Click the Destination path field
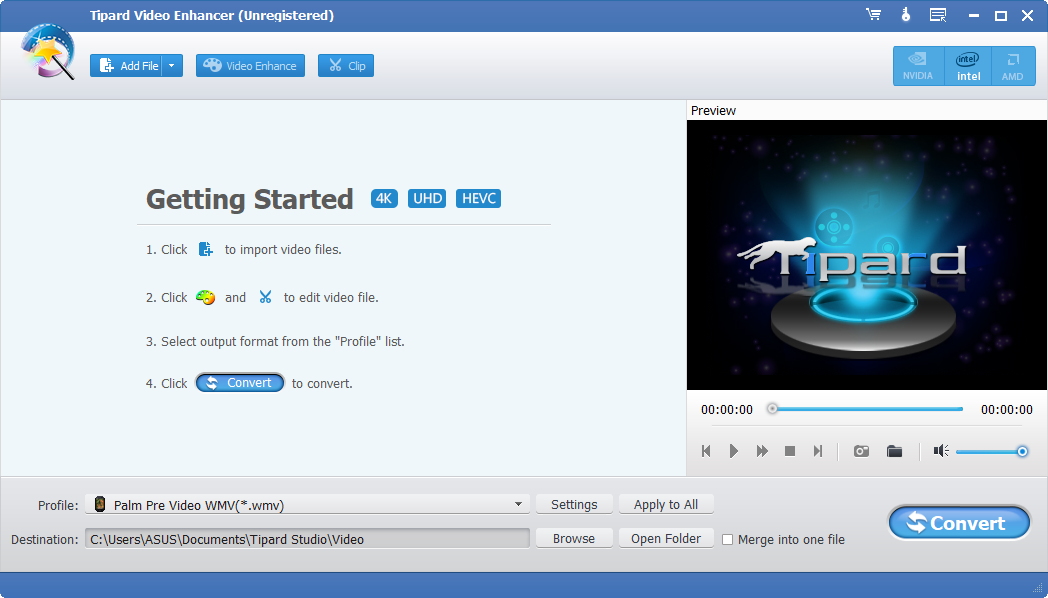 307,539
